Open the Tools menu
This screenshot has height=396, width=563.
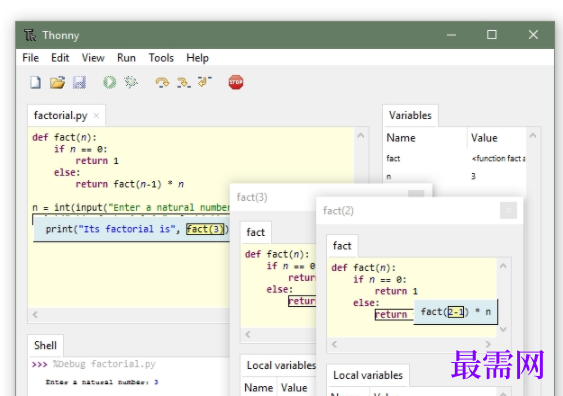(x=161, y=58)
